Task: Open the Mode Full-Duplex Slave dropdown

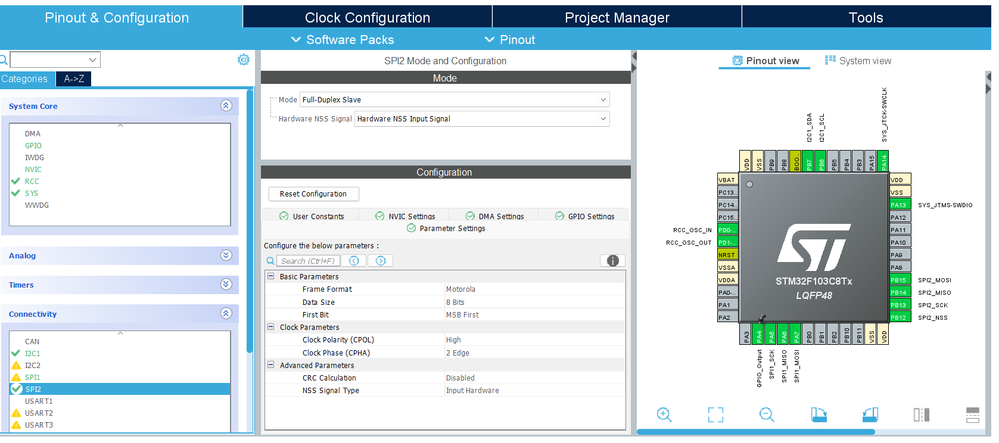Action: click(454, 100)
